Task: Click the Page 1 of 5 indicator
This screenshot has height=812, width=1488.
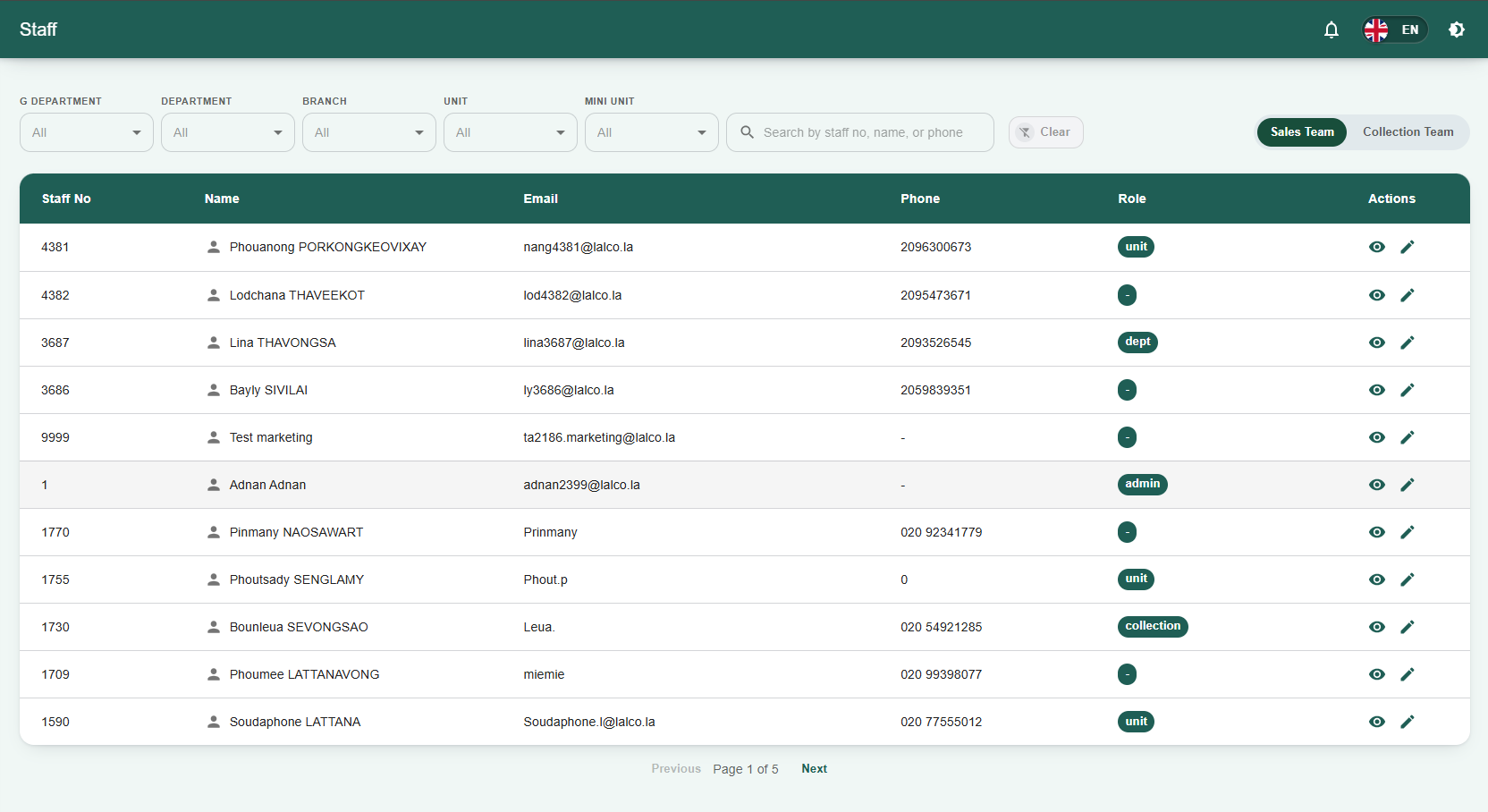Action: [746, 769]
